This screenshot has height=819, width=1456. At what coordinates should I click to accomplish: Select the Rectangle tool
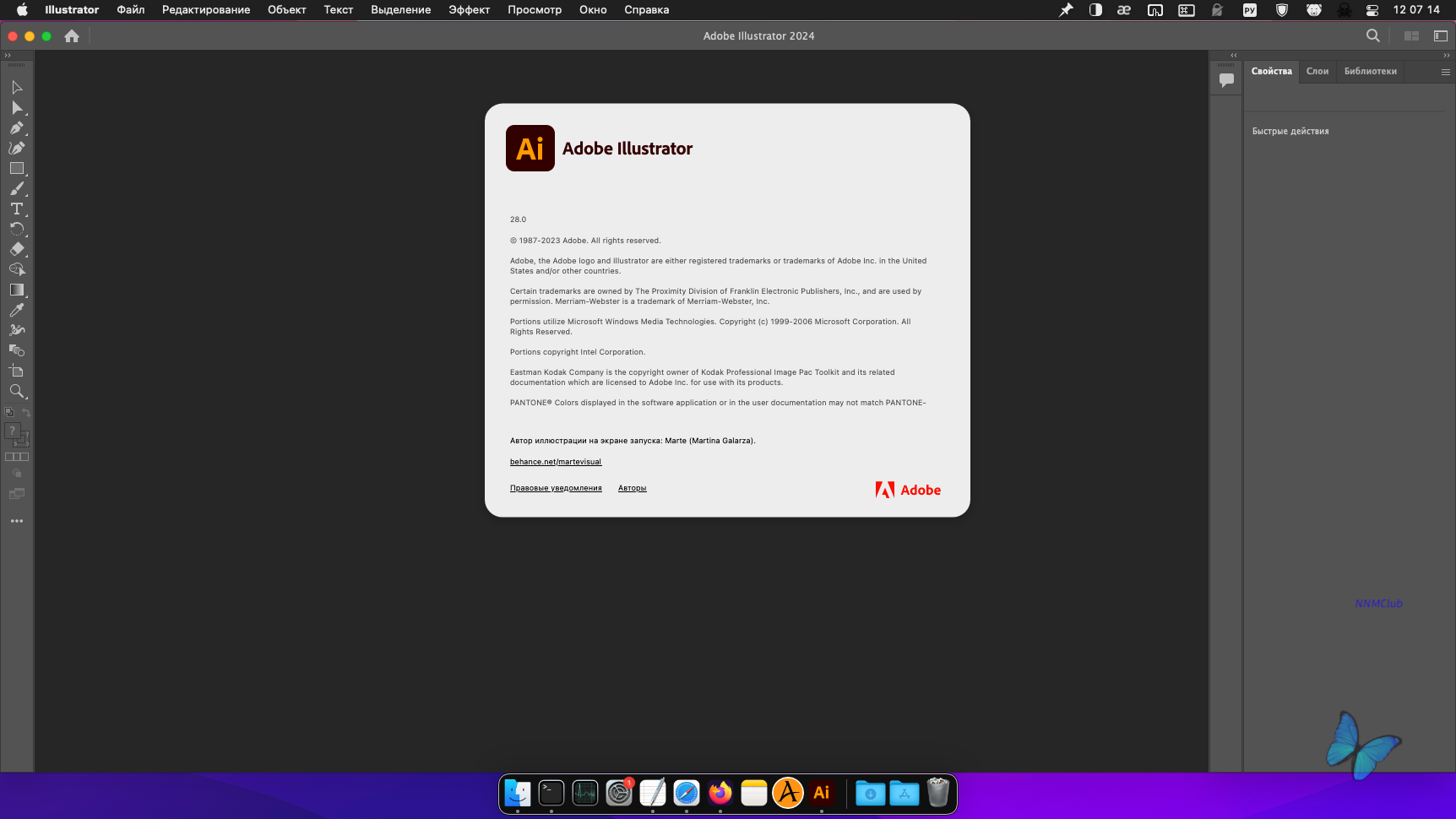(x=17, y=169)
